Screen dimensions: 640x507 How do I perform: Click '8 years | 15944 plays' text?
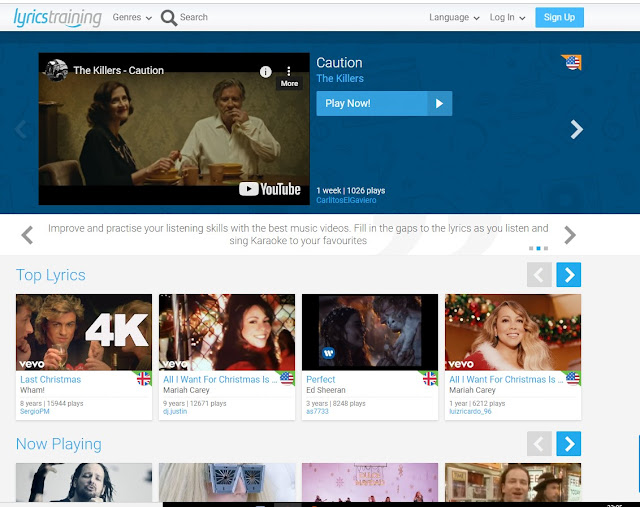tap(51, 403)
